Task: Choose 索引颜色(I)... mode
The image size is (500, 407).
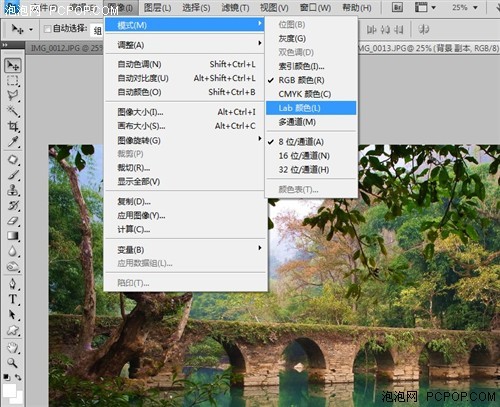Action: 311,66
